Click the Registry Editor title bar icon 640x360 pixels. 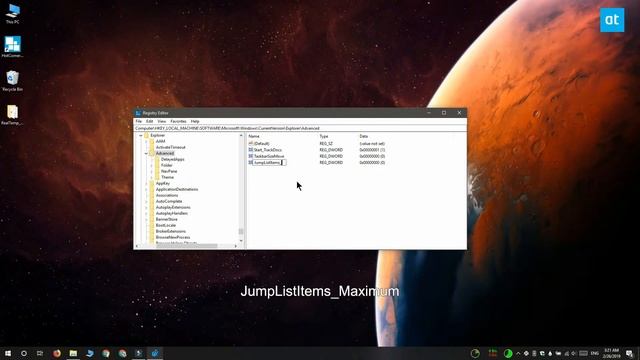point(138,113)
